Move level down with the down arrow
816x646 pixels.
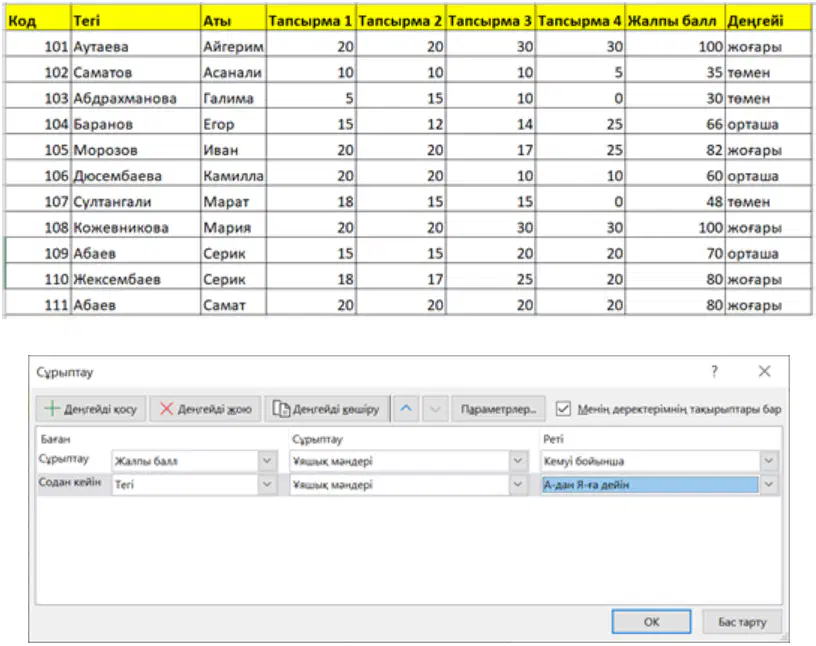point(435,409)
